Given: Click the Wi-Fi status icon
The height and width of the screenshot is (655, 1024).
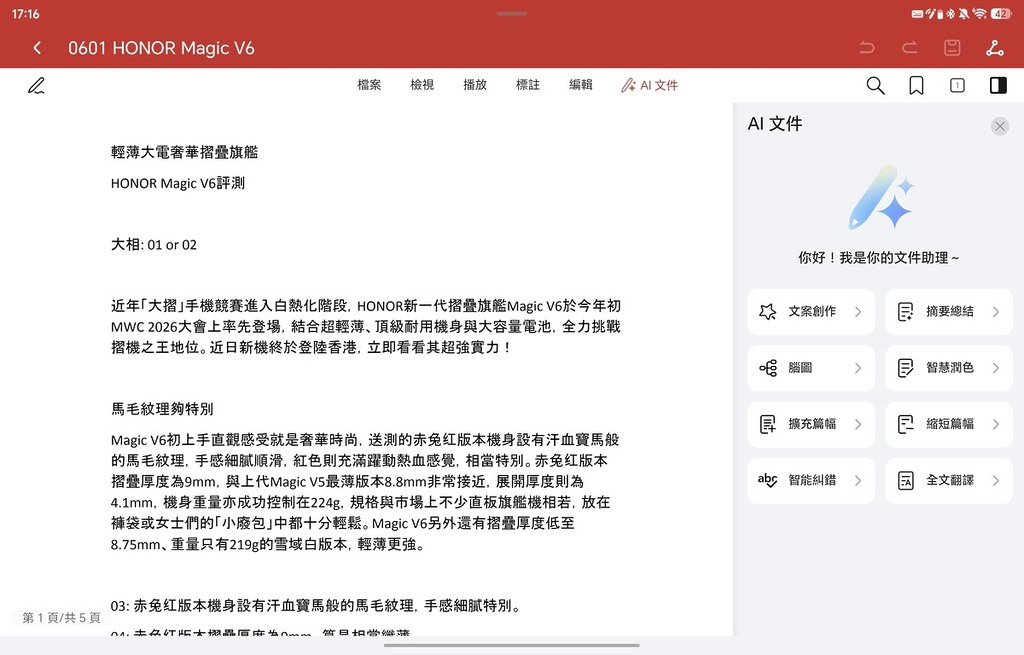Looking at the screenshot, I should 979,14.
